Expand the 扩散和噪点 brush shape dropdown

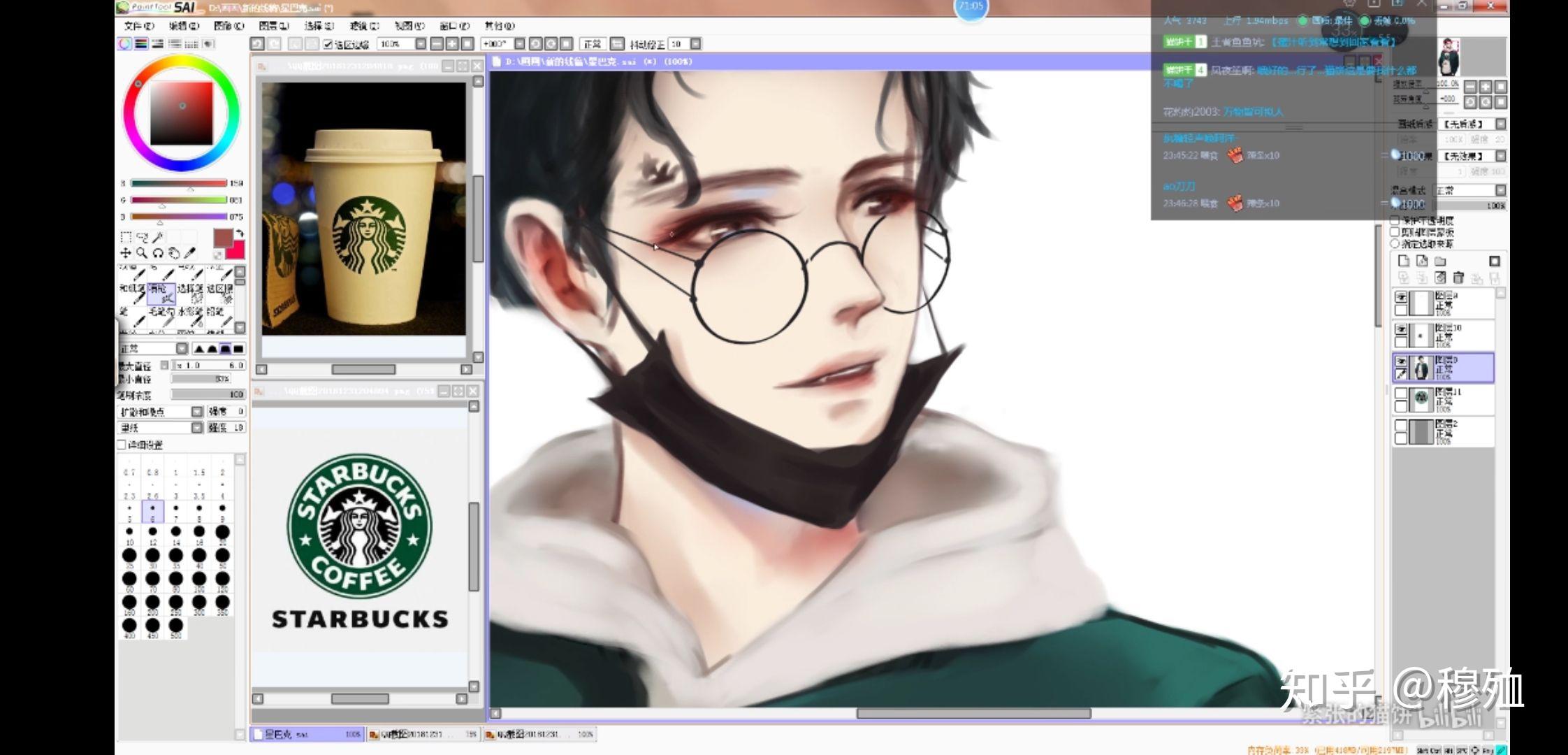(197, 412)
